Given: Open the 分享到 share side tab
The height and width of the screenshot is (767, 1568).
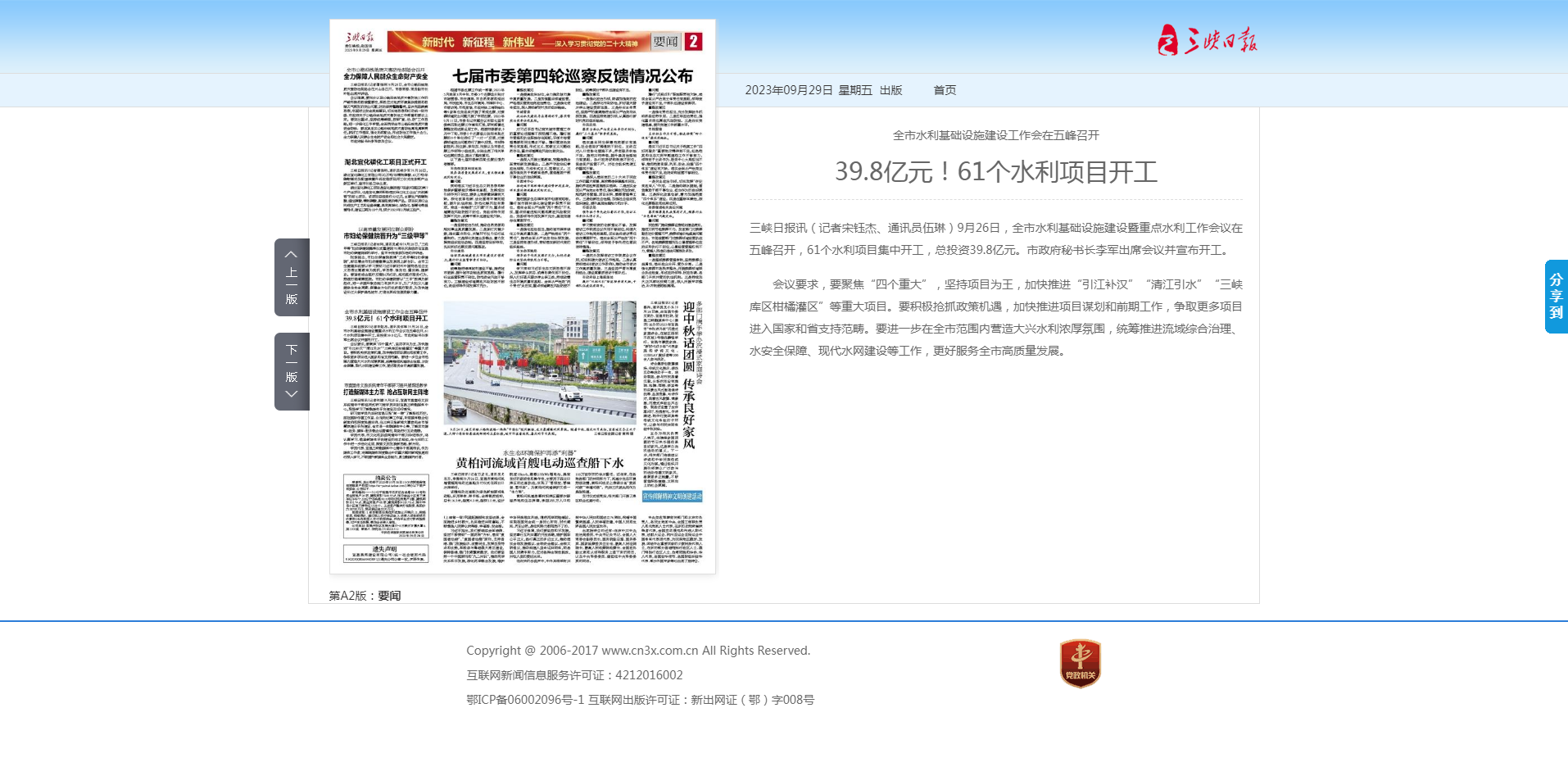Looking at the screenshot, I should coord(1556,297).
